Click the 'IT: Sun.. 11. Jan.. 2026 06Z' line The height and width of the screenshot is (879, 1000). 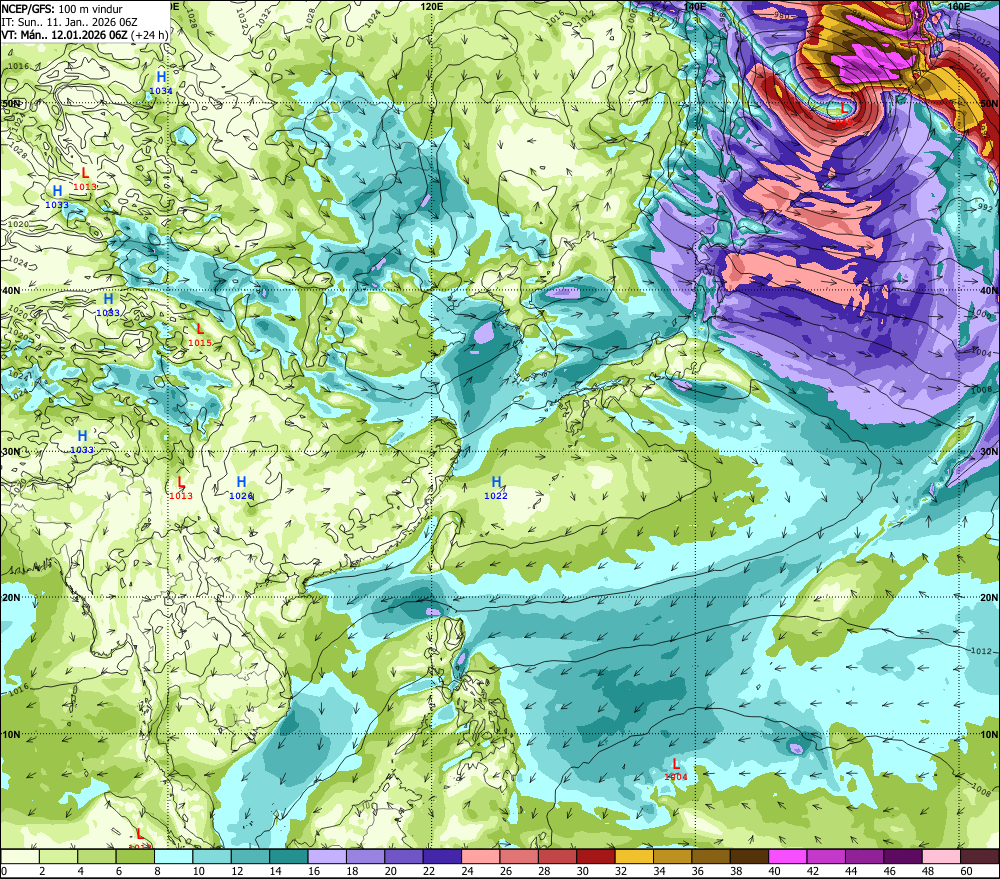[x=70, y=22]
